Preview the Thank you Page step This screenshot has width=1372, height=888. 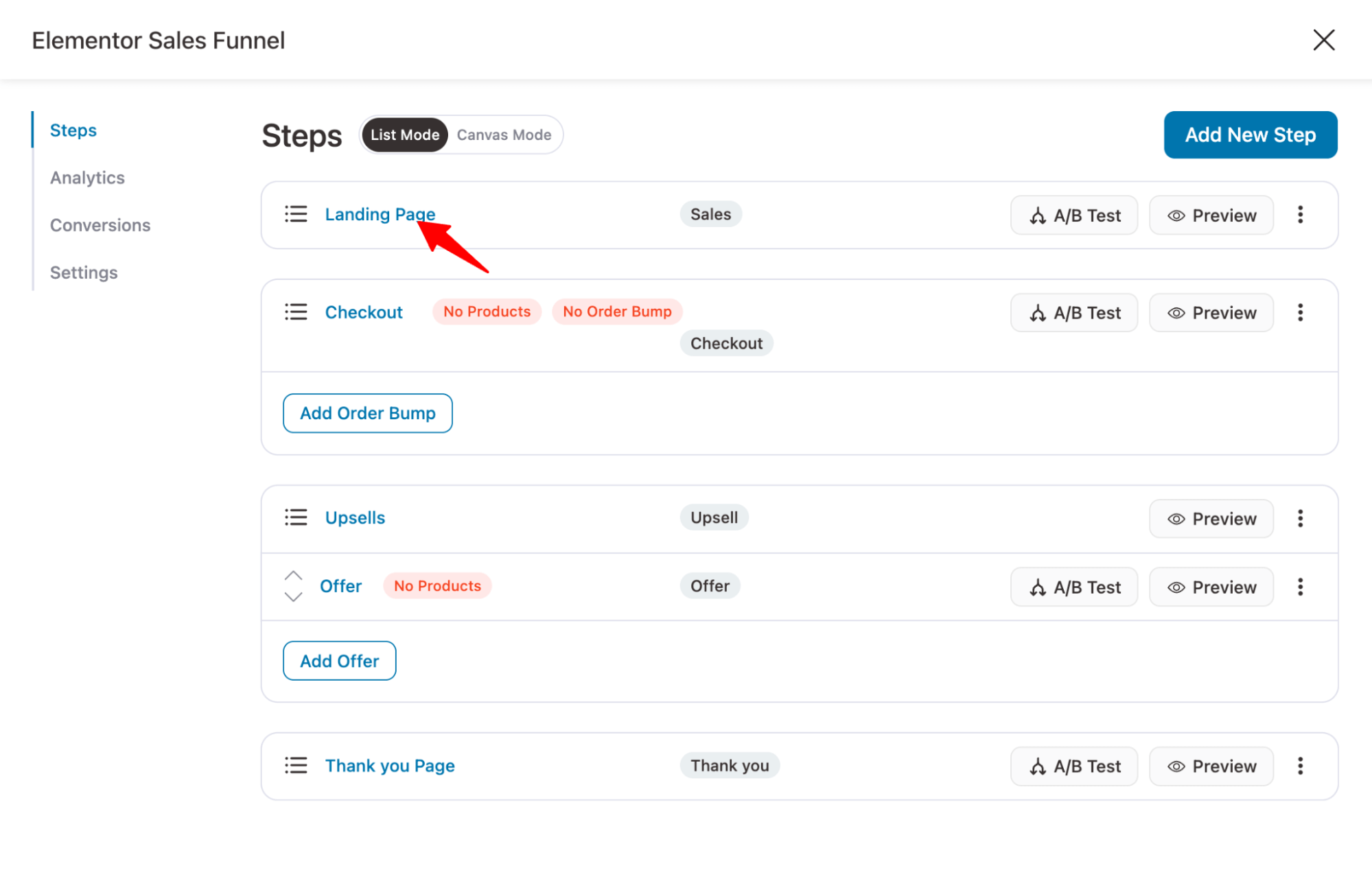(1211, 766)
